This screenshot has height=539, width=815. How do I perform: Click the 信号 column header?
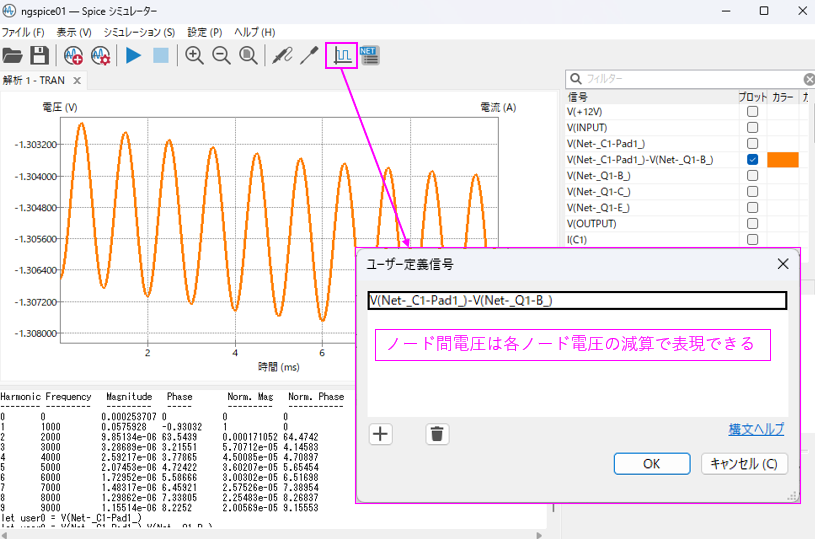[577, 97]
